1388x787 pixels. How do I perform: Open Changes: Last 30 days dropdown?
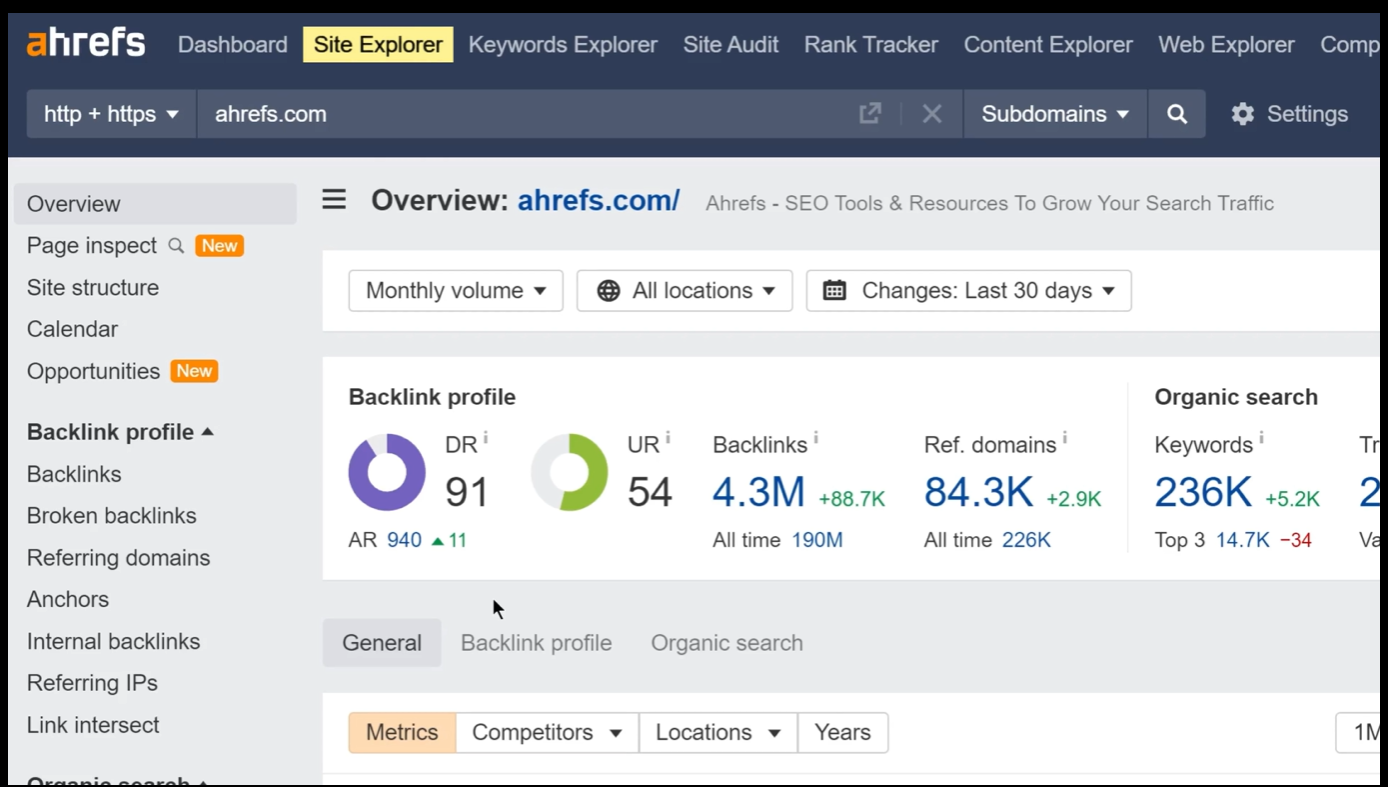(x=969, y=291)
